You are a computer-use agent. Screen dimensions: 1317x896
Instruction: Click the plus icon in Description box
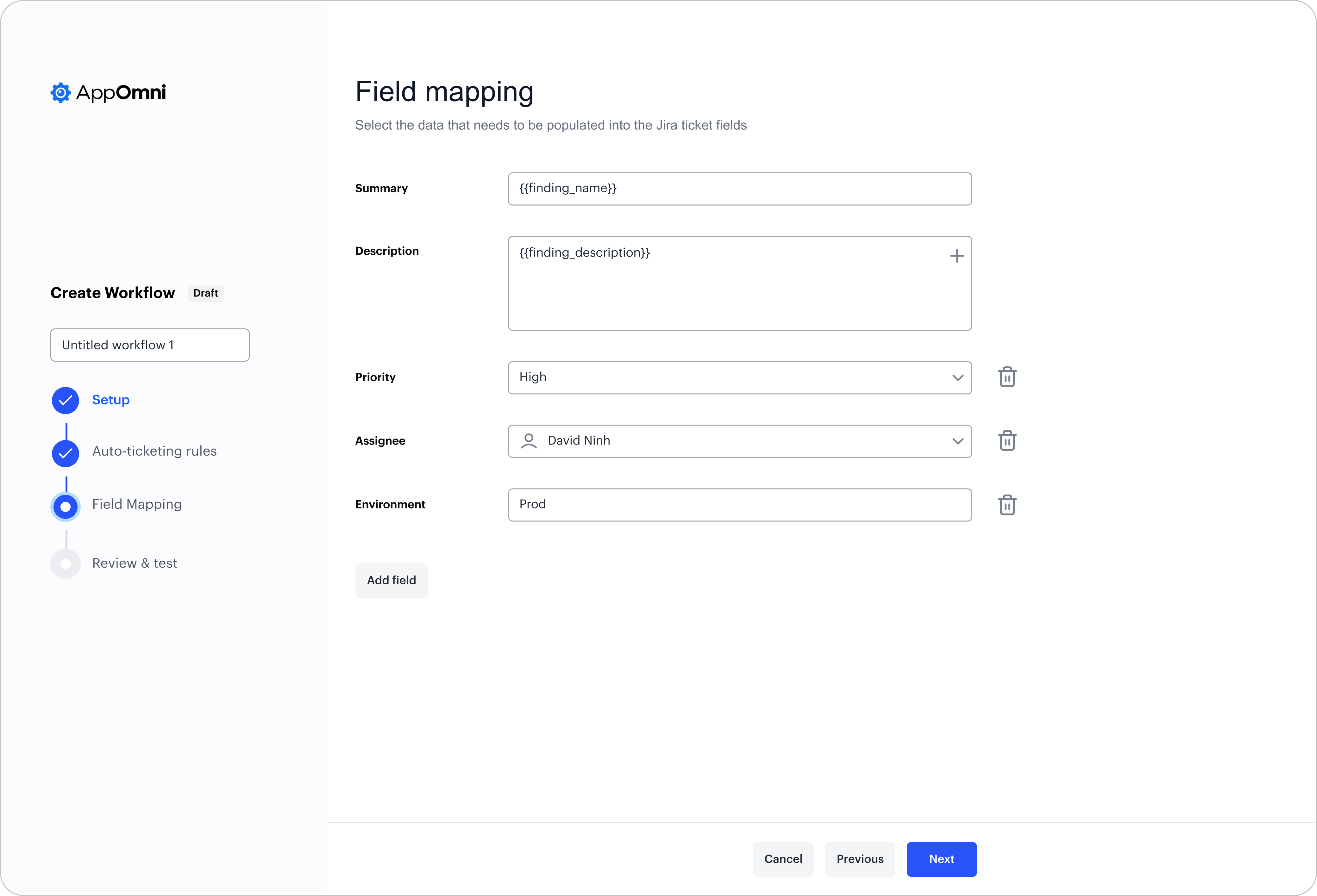click(956, 256)
